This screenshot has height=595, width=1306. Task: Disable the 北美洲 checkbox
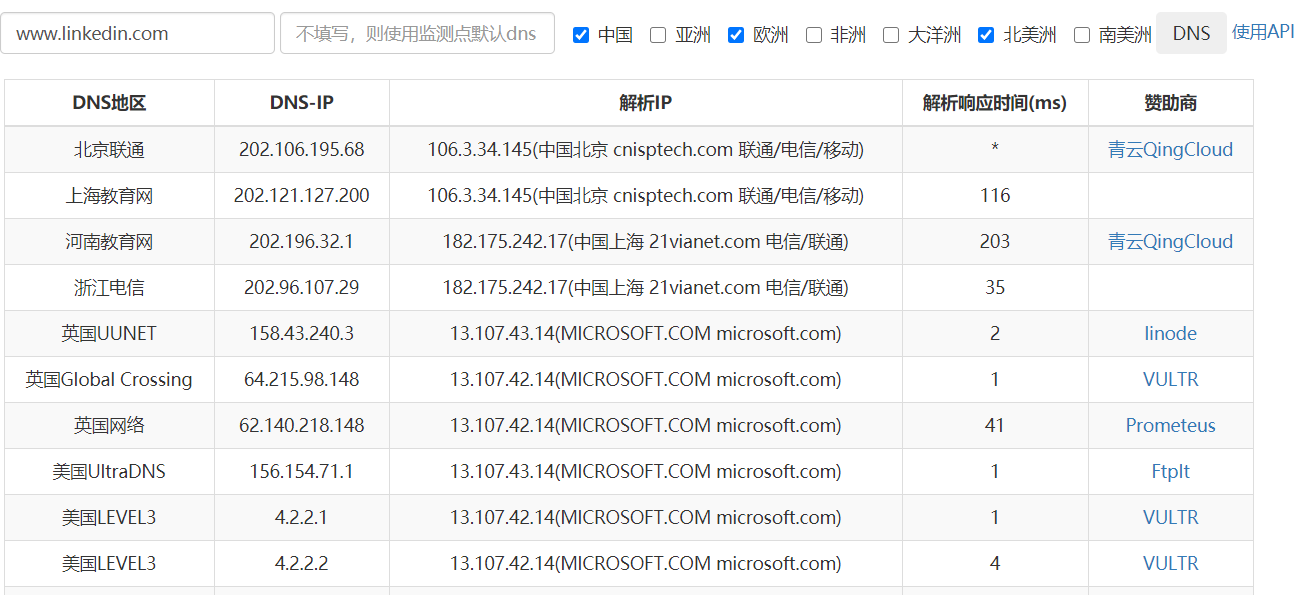[986, 35]
